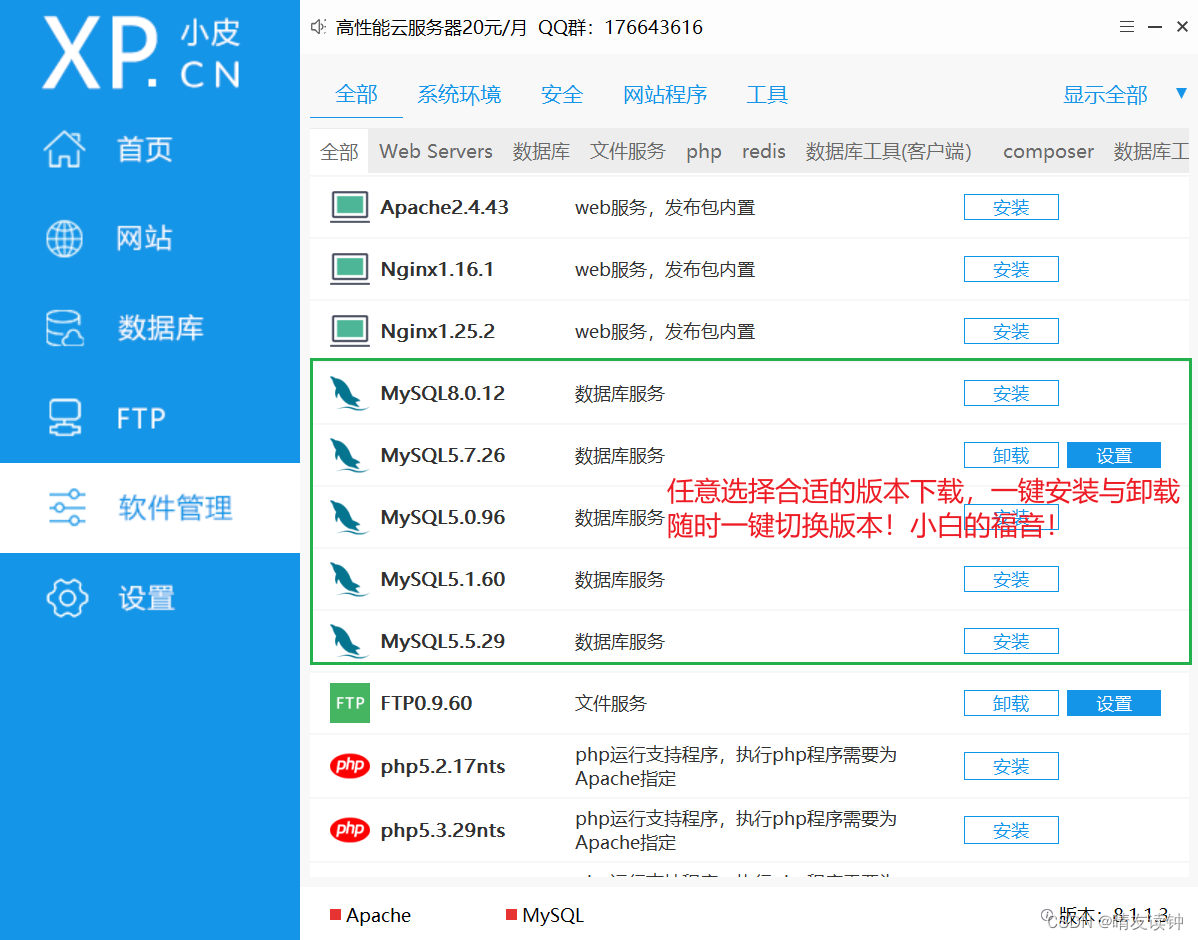Open the 软件管理 sidebar item
The image size is (1198, 940).
(x=150, y=507)
